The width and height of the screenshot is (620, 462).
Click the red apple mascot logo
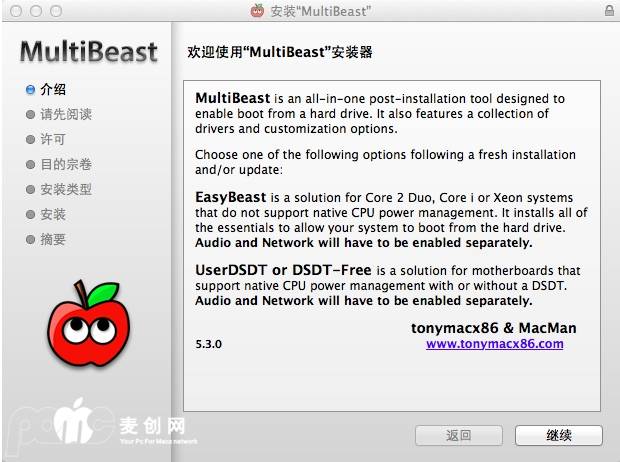tap(89, 324)
